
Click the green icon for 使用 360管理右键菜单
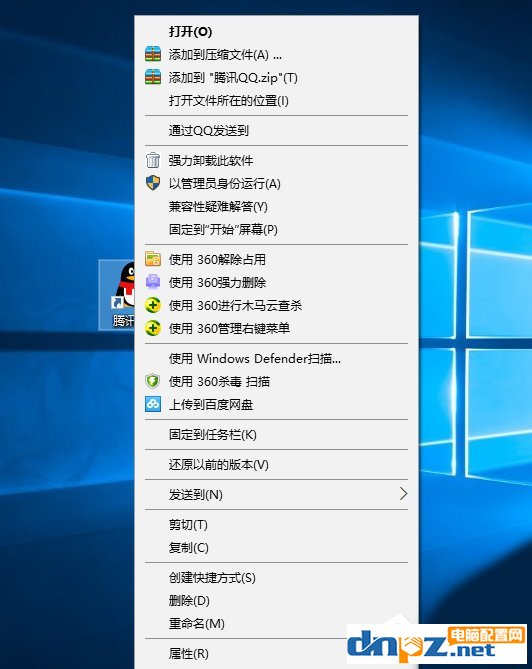pos(153,328)
